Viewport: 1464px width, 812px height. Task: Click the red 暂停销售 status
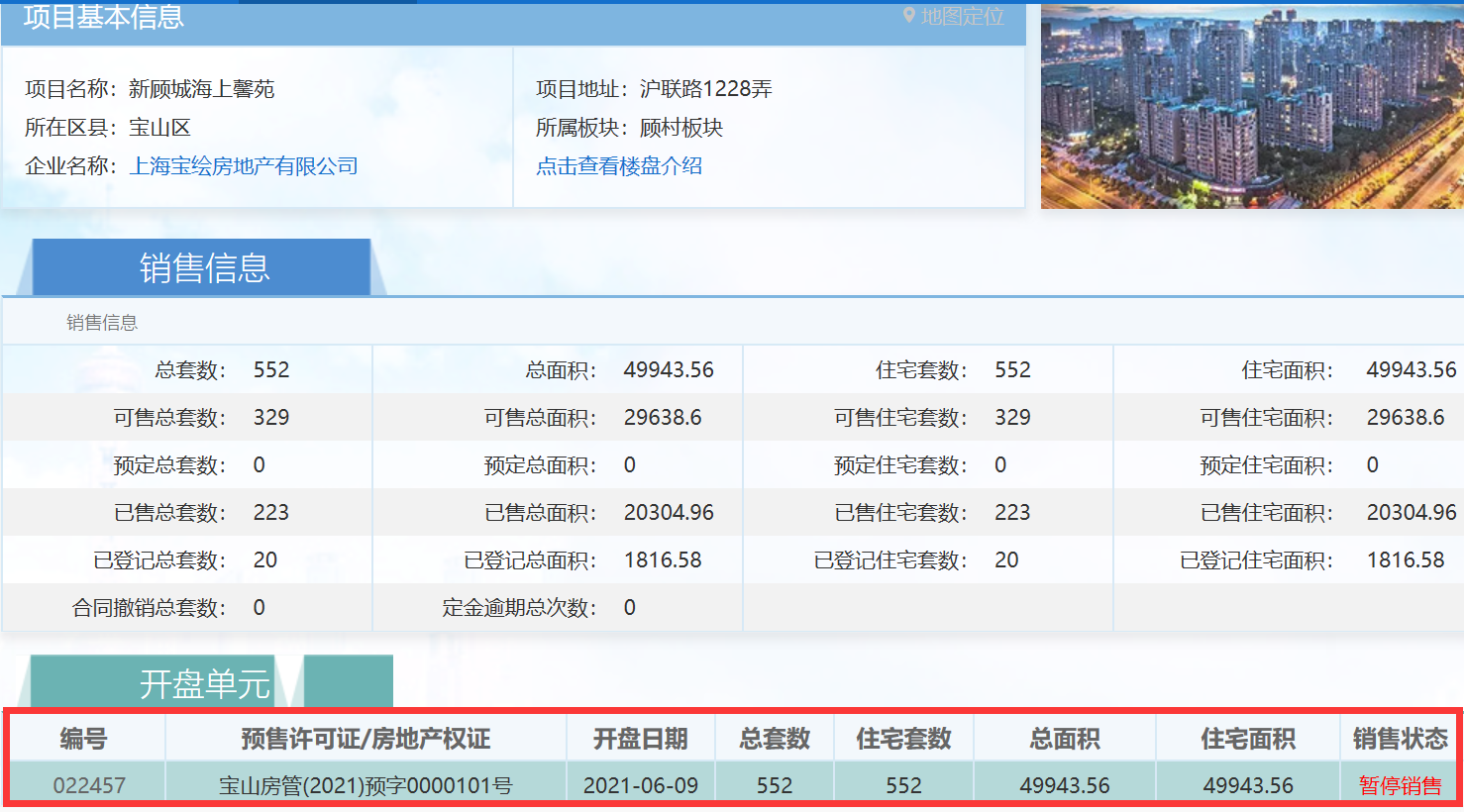pos(1400,786)
